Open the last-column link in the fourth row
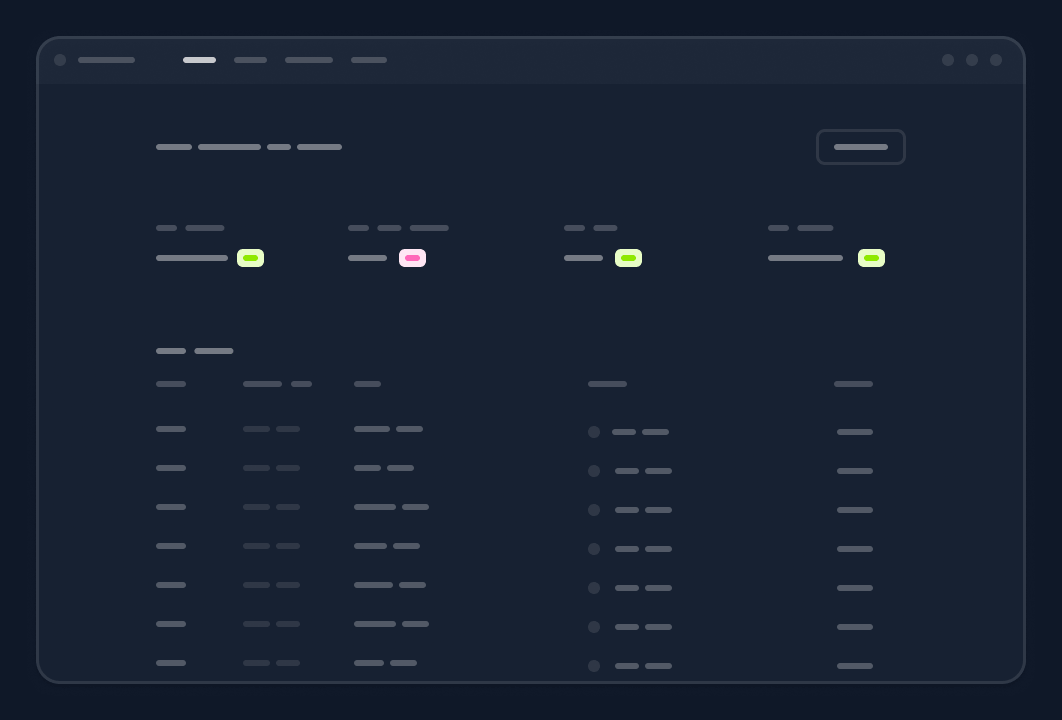Viewport: 1062px width, 720px height. pos(855,549)
